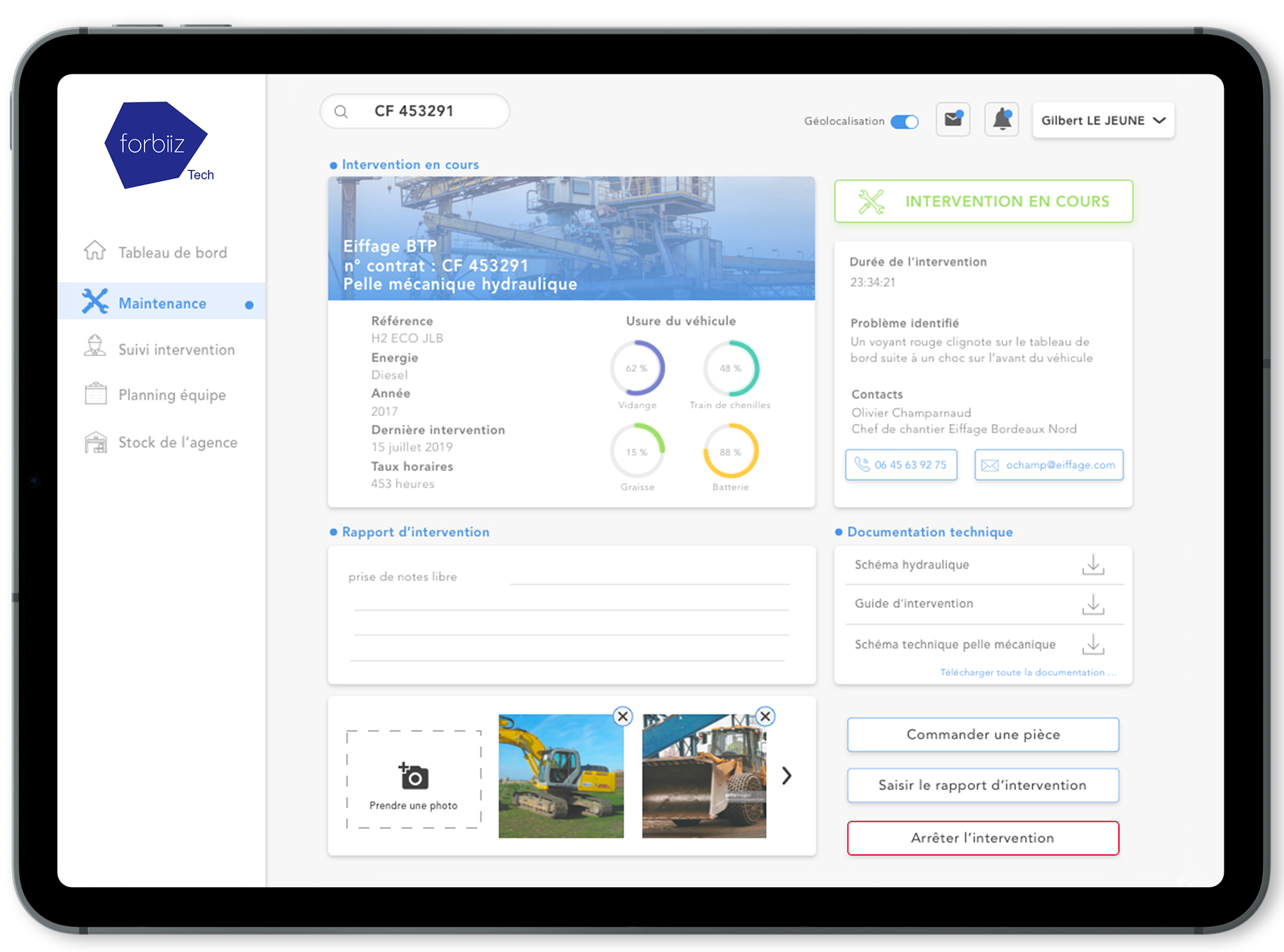Click the warehouse icon beside Stock de l'agence
This screenshot has width=1284, height=952.
96,442
